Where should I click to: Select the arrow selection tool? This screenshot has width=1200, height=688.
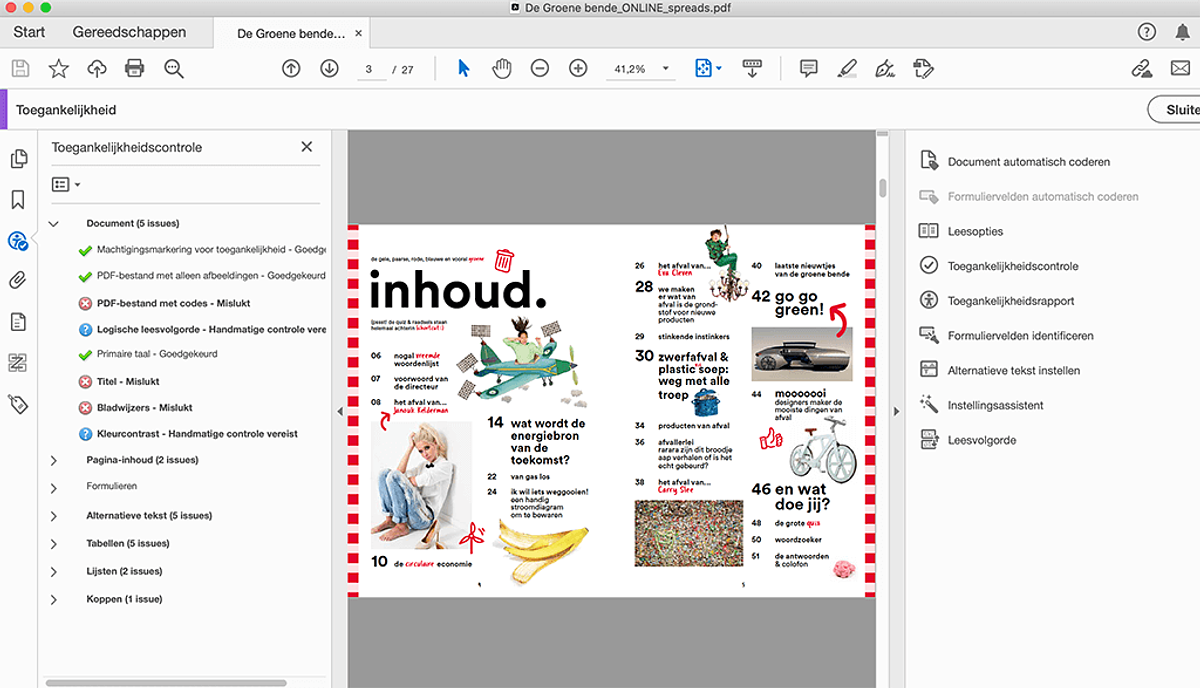pyautogui.click(x=463, y=68)
